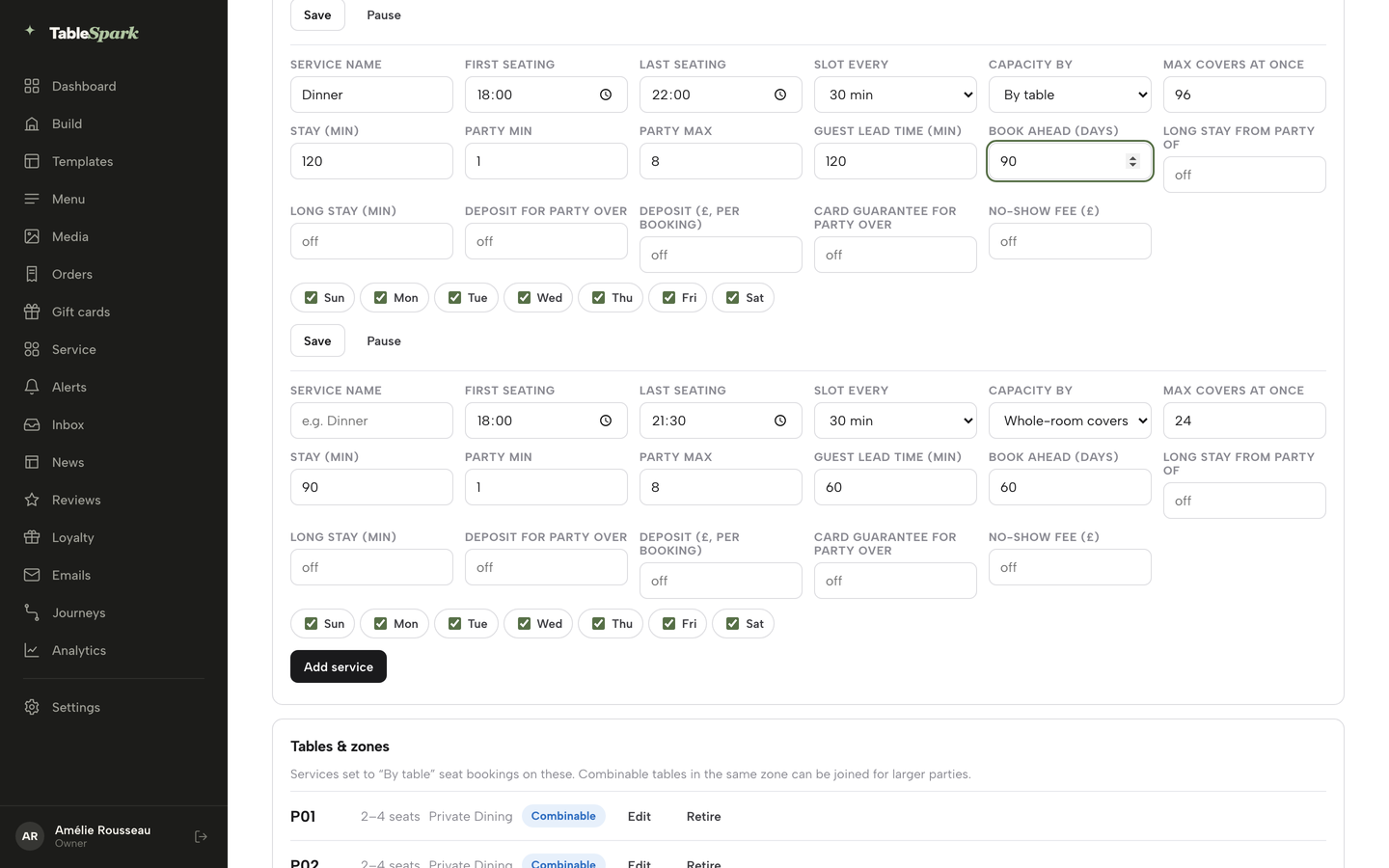
Task: Click the Gift cards icon
Action: pos(32,312)
